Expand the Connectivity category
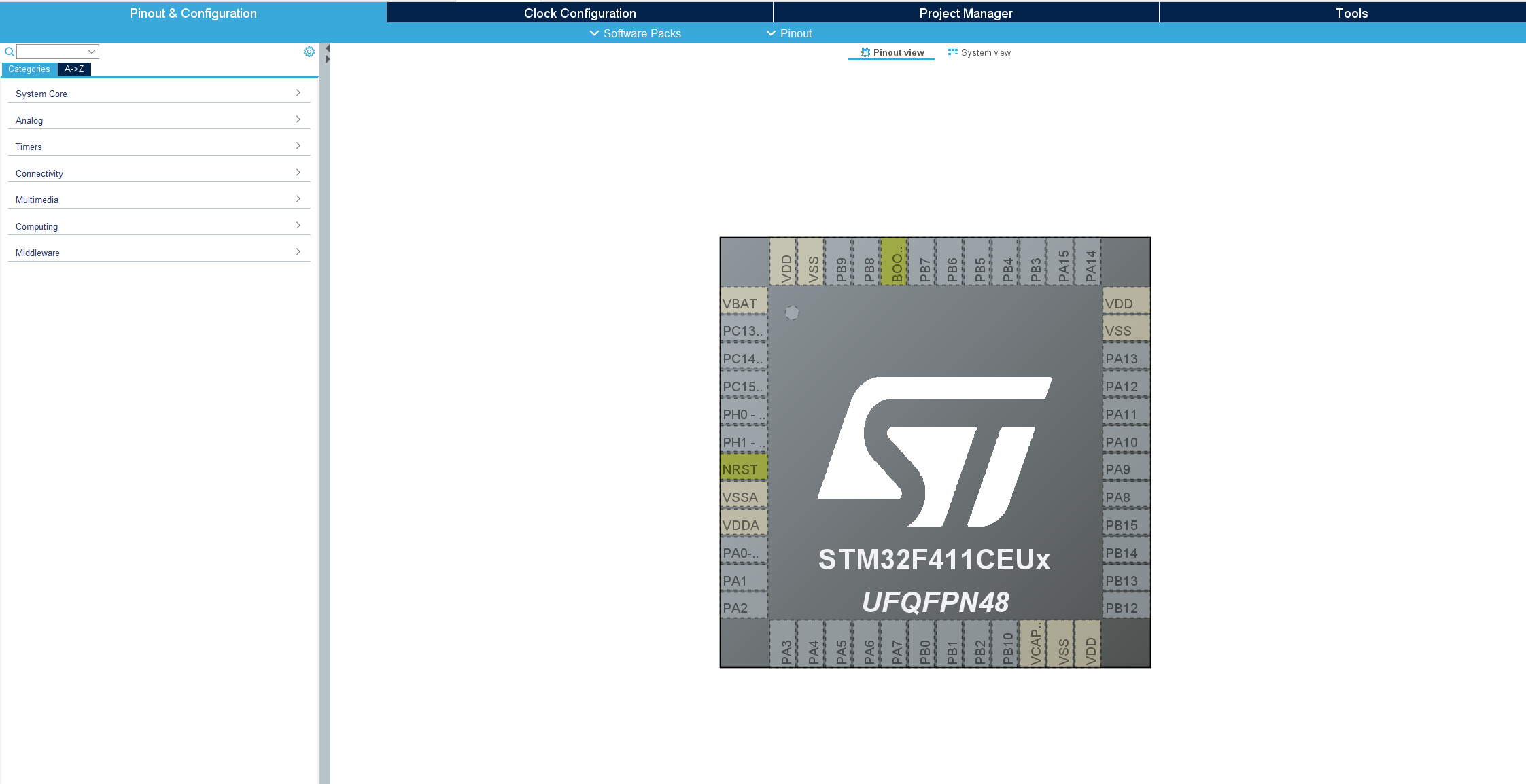The height and width of the screenshot is (784, 1526). pos(159,173)
